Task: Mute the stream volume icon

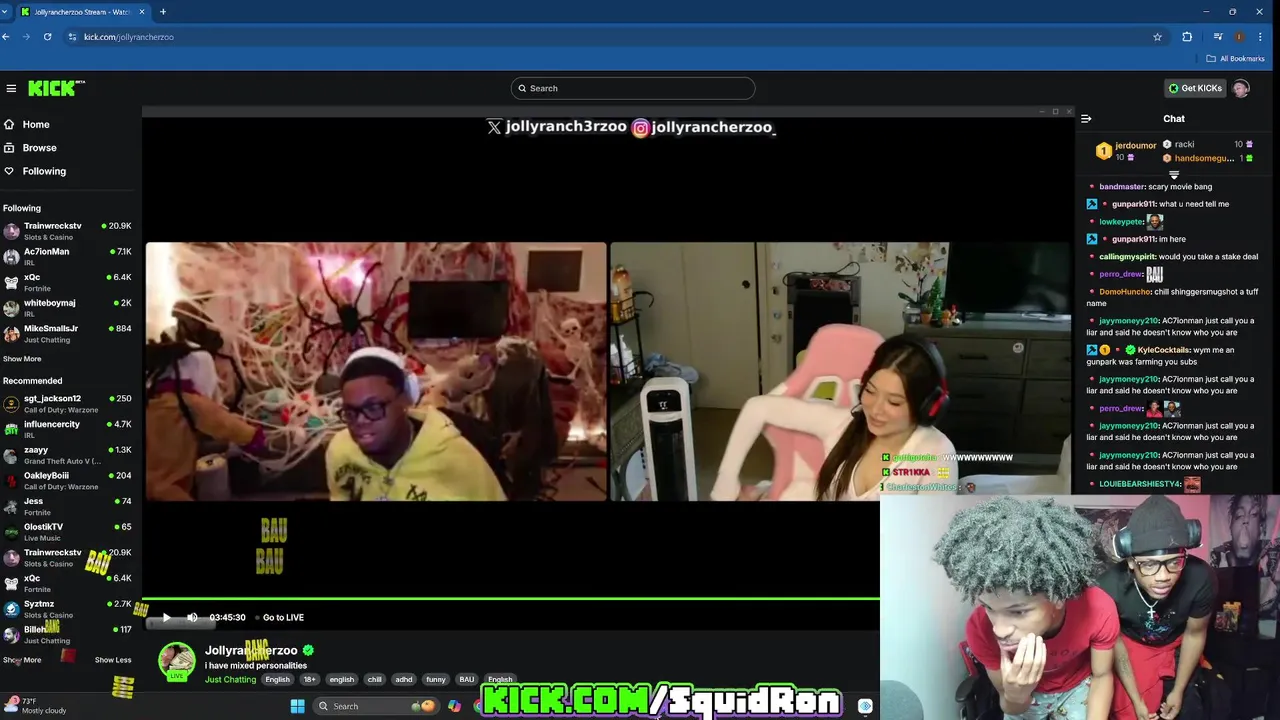Action: (x=192, y=617)
